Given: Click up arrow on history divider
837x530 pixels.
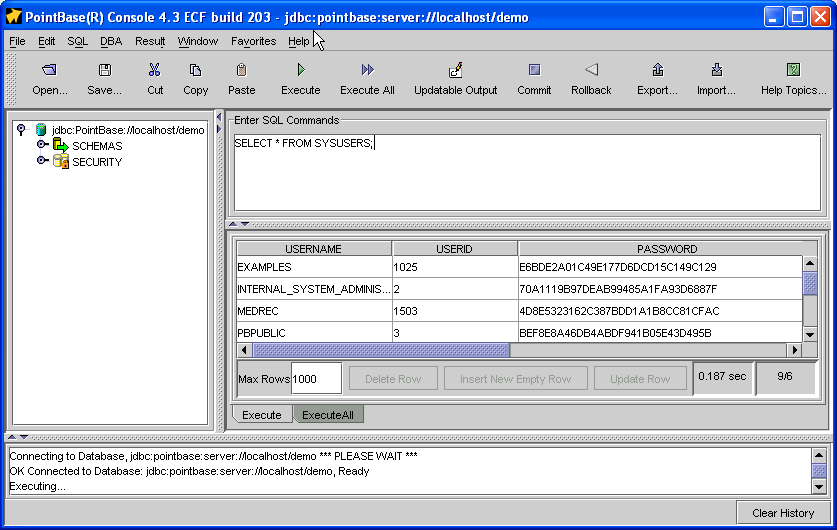Looking at the screenshot, I should click(12, 437).
